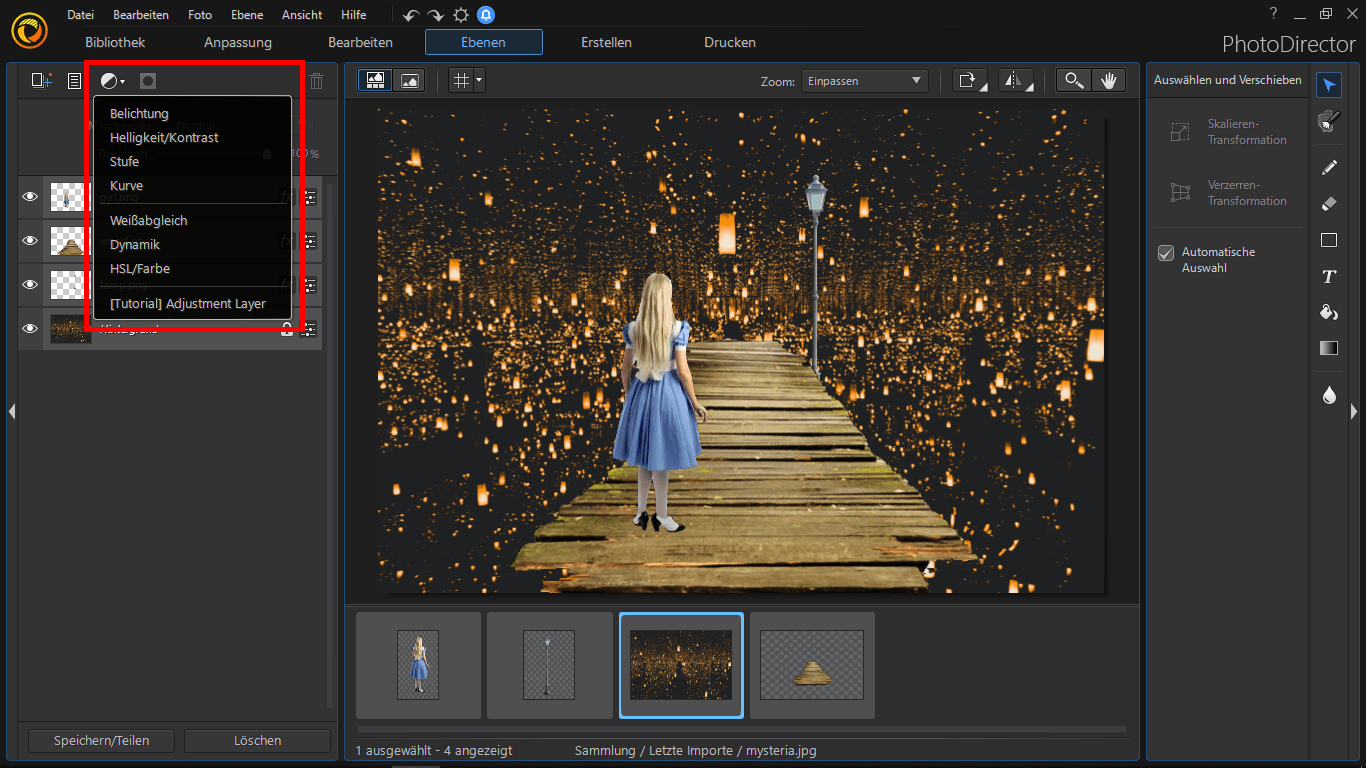Open settings of the girl layer
The image size is (1366, 768).
[309, 198]
